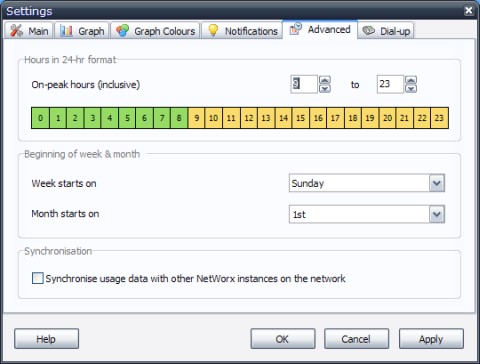This screenshot has height=364, width=480.
Task: Click the Week starts on label
Action: [64, 183]
